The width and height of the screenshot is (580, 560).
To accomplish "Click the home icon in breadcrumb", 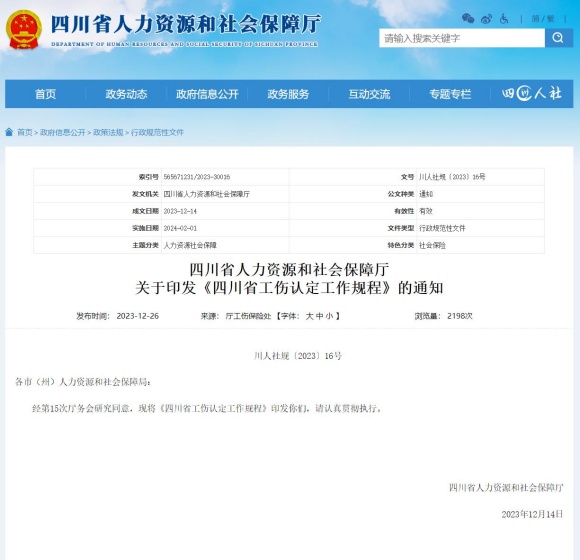I will [9, 132].
